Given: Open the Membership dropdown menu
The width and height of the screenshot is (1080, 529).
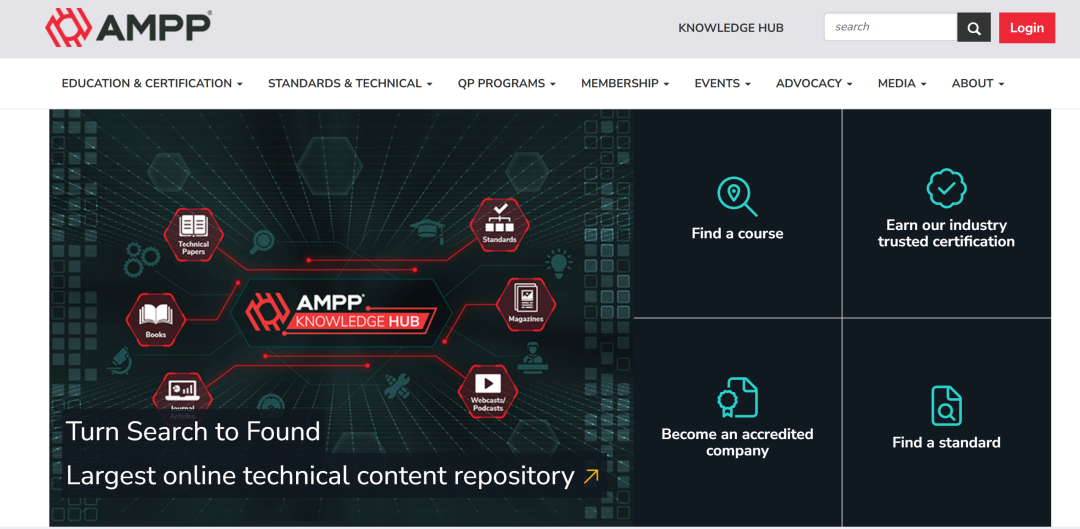Looking at the screenshot, I should (x=625, y=83).
